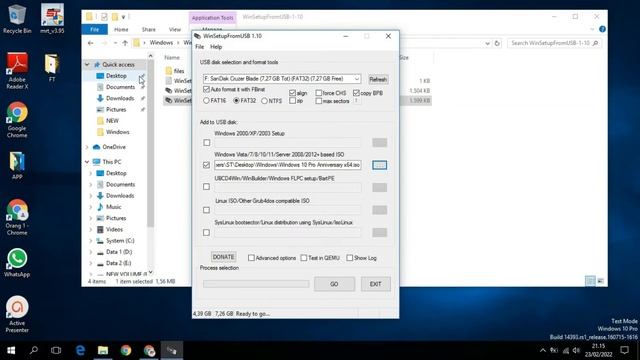Select the NTFS radio button

point(264,100)
